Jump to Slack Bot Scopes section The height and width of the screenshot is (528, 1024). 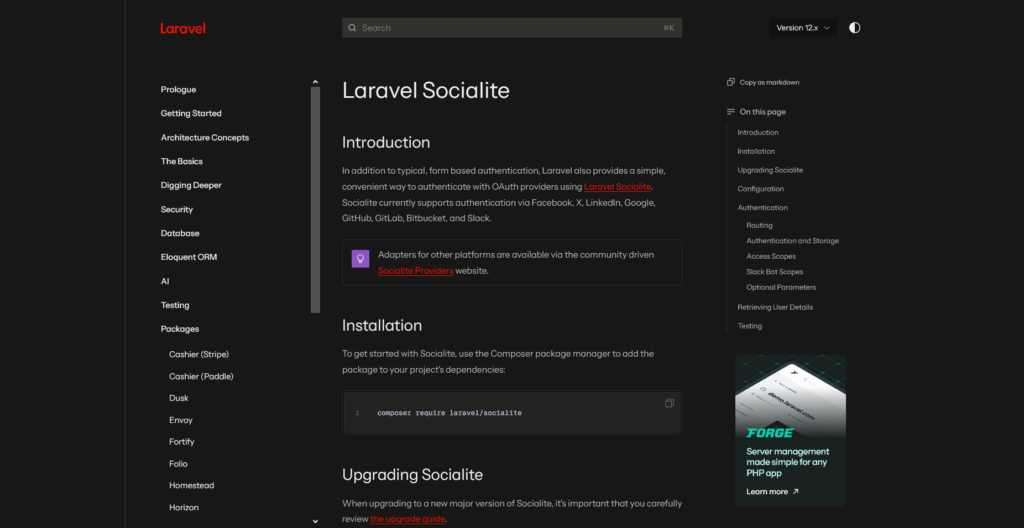(x=774, y=272)
